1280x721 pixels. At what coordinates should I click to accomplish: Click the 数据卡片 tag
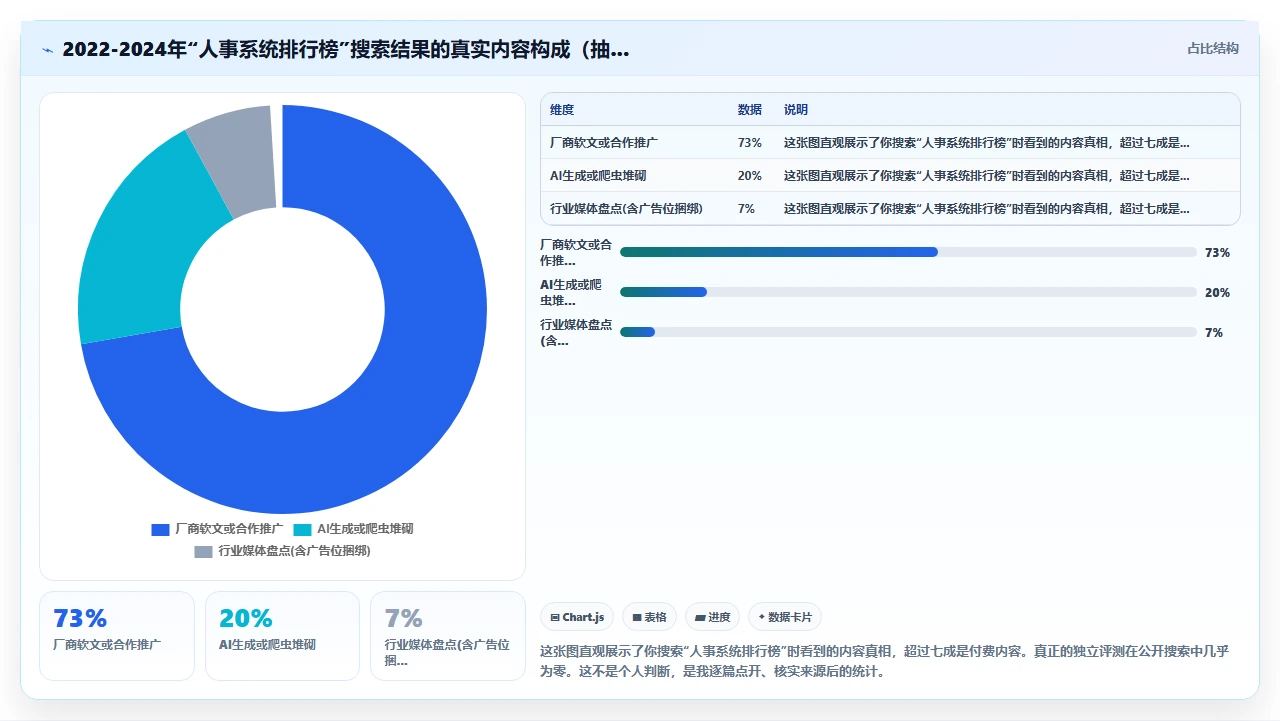(785, 618)
